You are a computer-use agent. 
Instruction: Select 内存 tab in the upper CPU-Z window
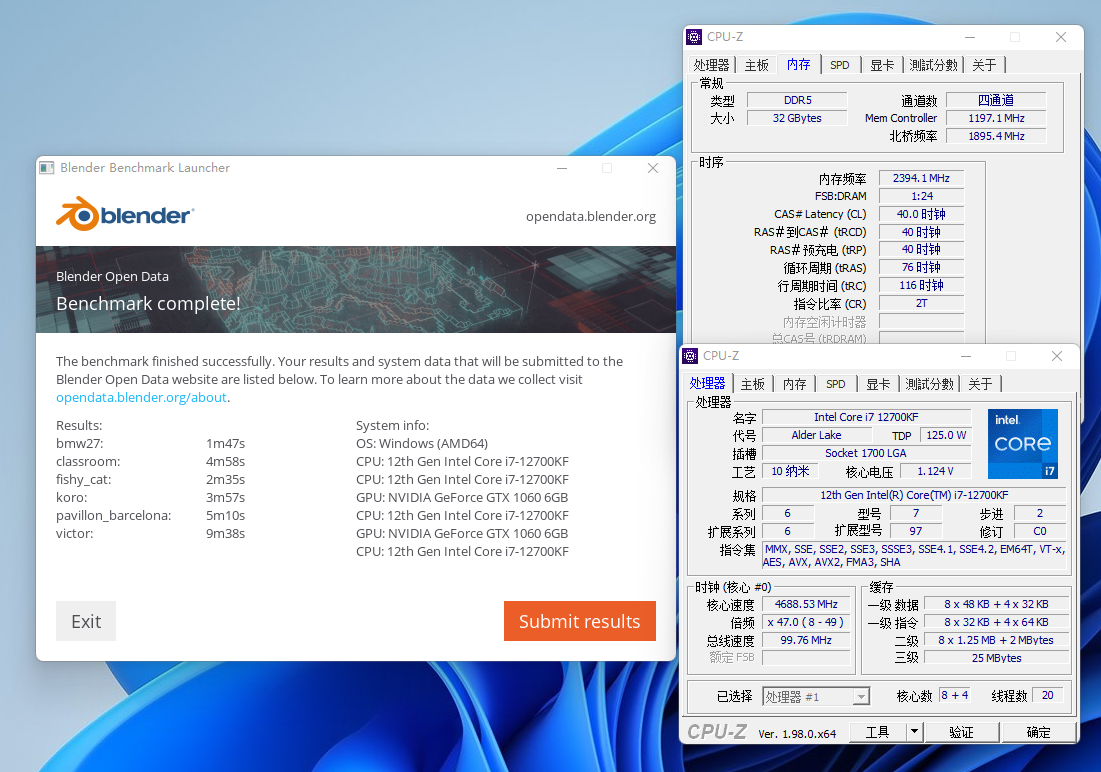click(x=798, y=65)
